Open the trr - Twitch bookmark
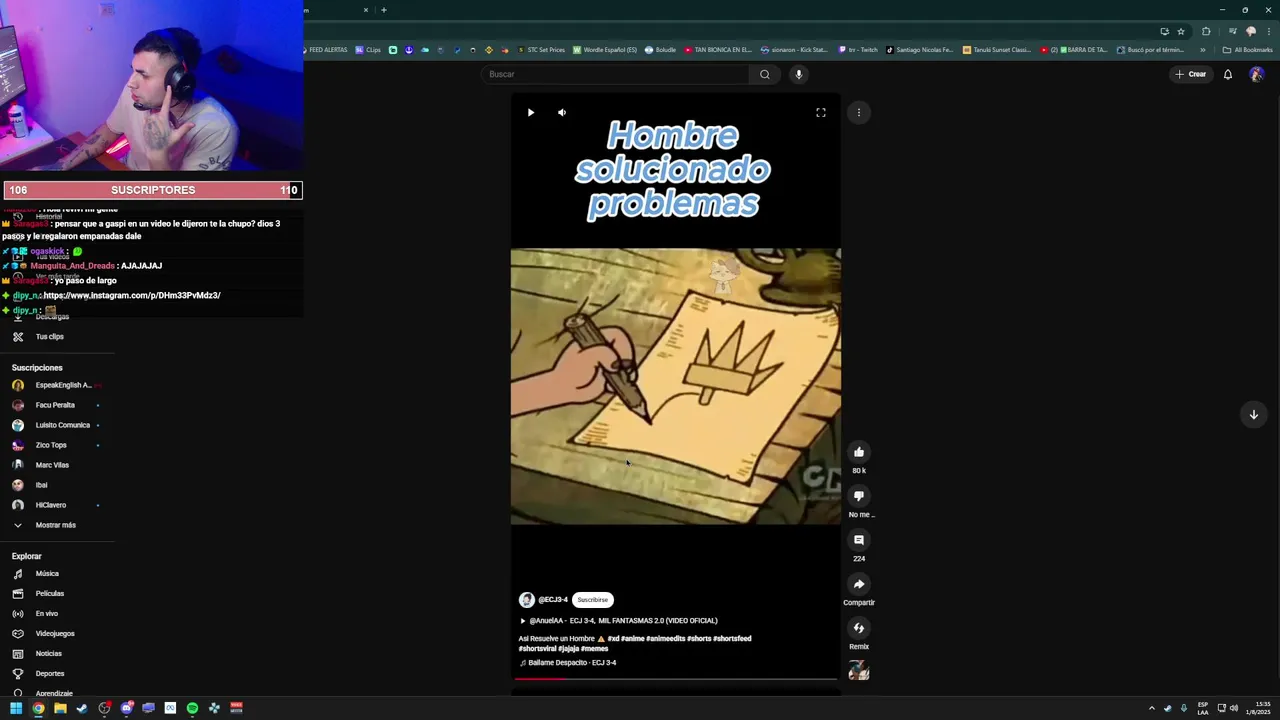This screenshot has width=1280, height=720. pyautogui.click(x=858, y=50)
